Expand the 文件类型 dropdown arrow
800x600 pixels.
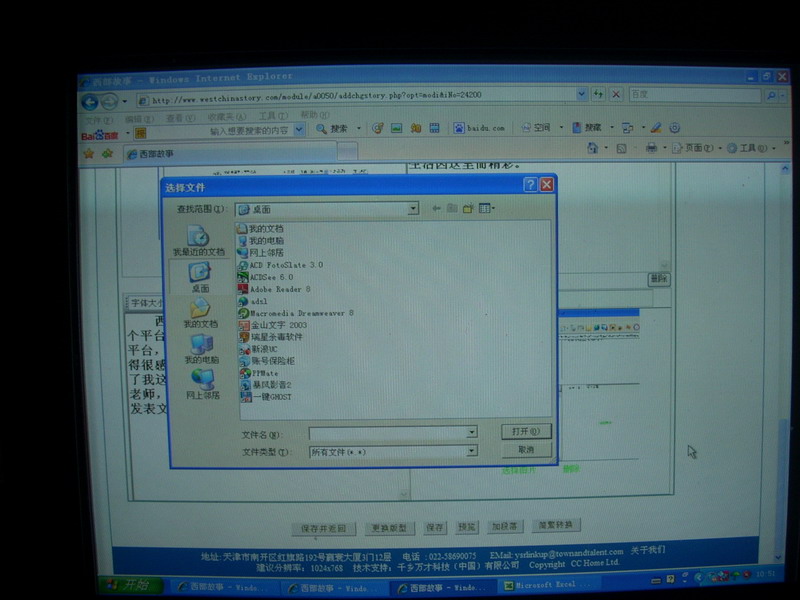(472, 451)
